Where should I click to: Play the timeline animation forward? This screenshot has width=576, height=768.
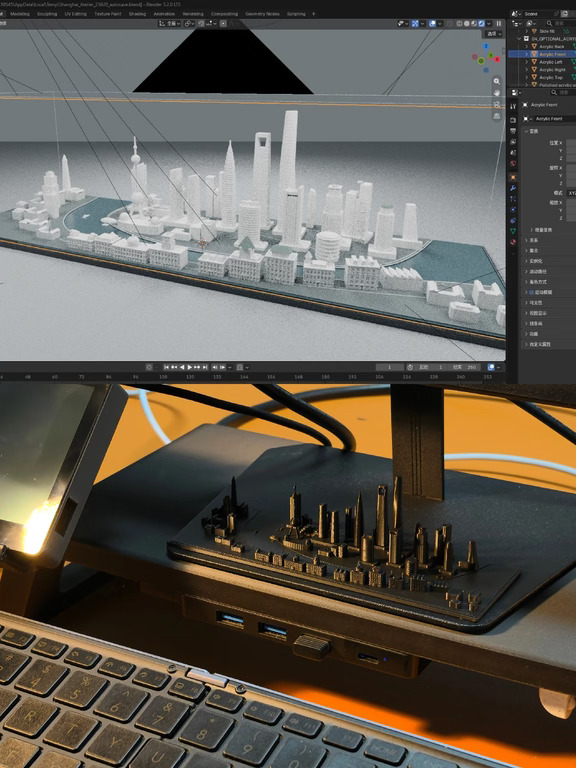click(x=190, y=367)
